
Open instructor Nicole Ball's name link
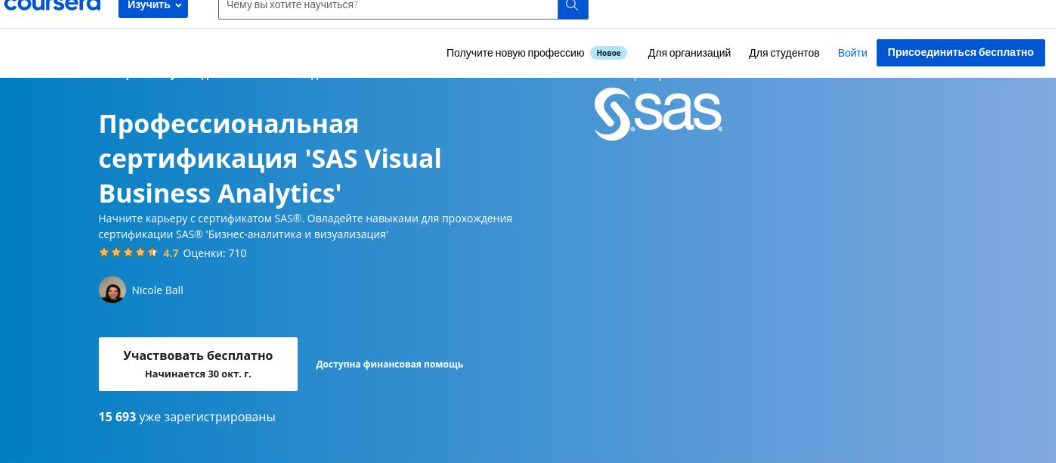coord(158,290)
